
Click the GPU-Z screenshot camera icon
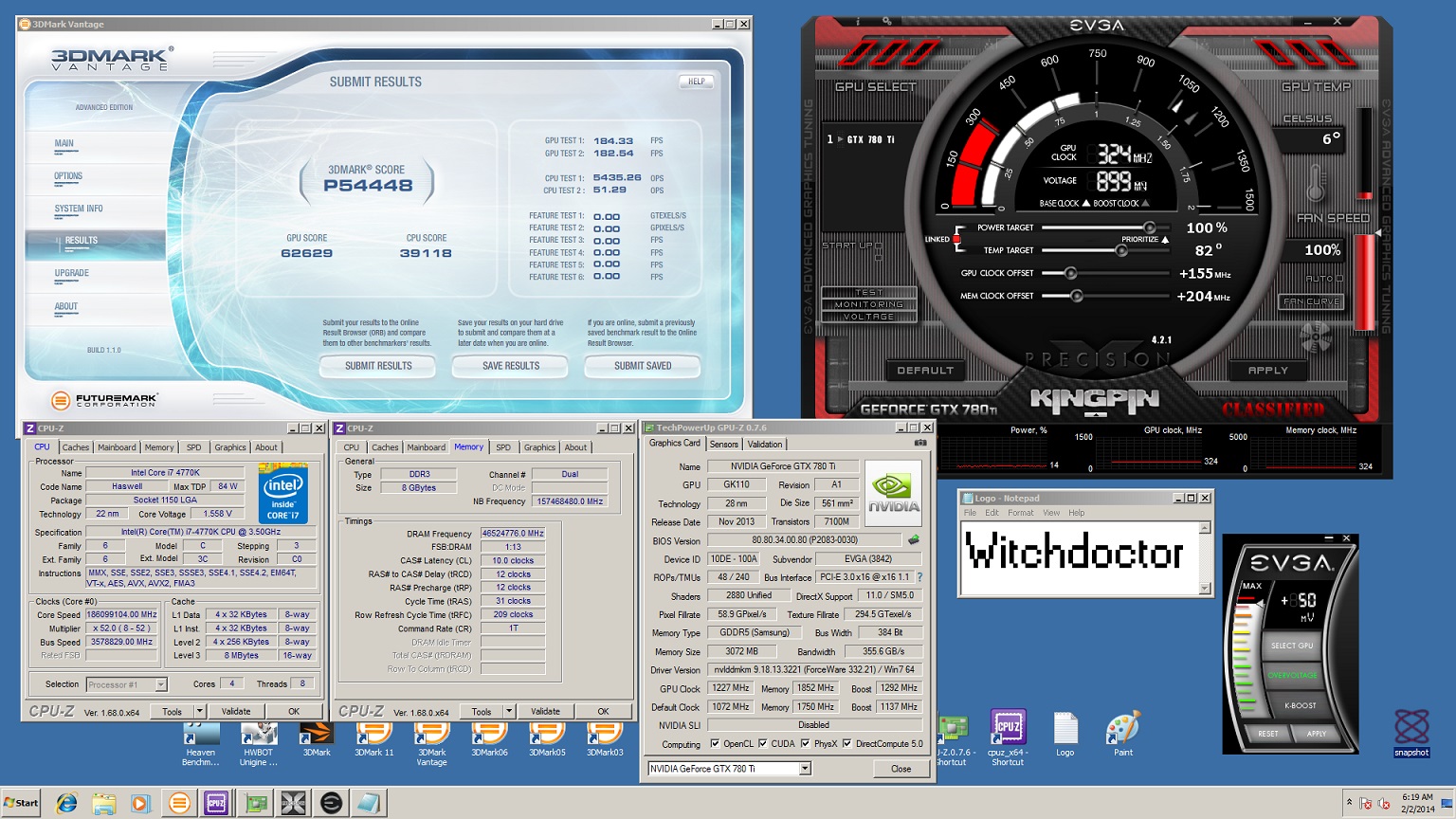click(x=919, y=444)
